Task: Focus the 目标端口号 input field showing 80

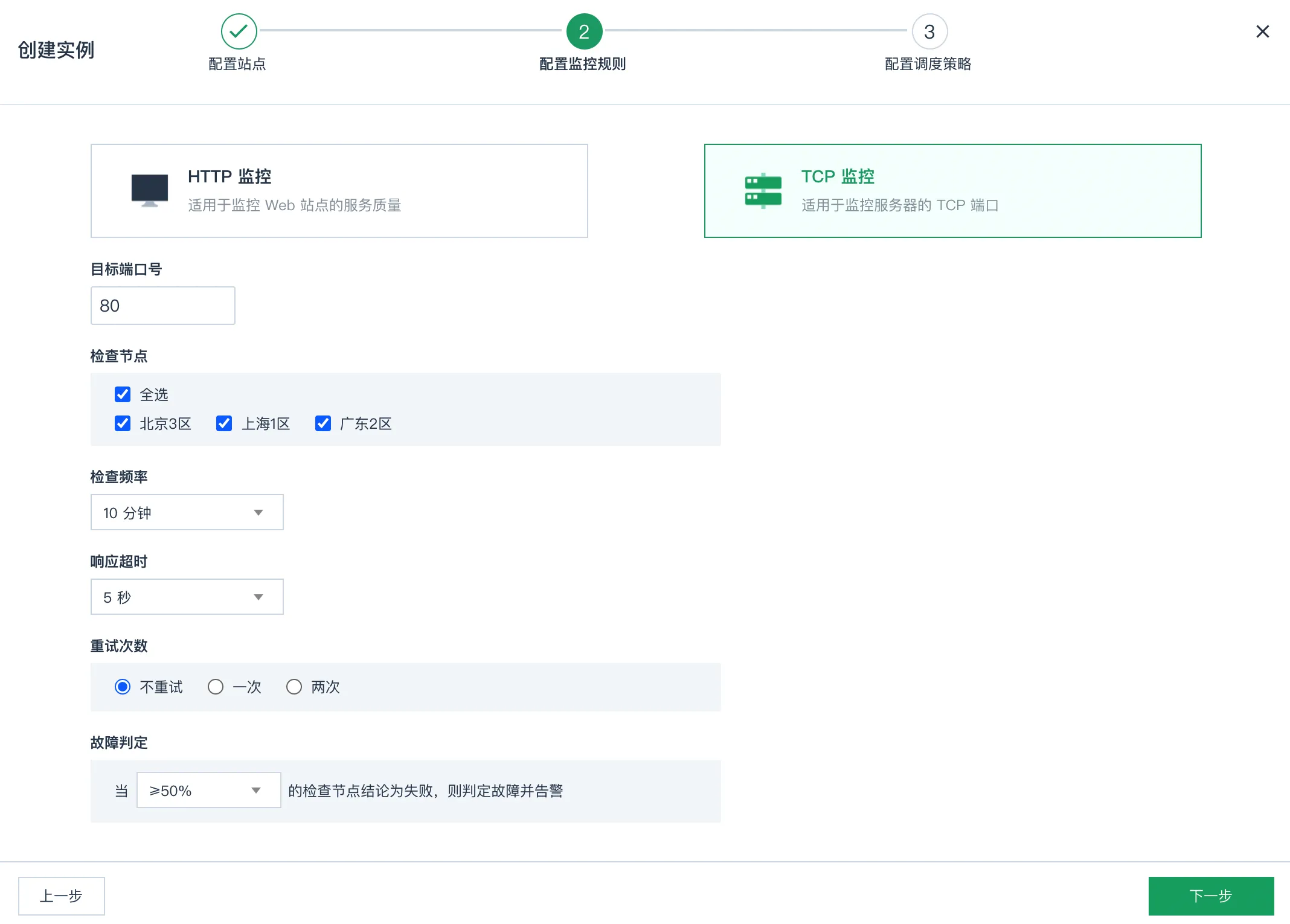Action: coord(163,306)
